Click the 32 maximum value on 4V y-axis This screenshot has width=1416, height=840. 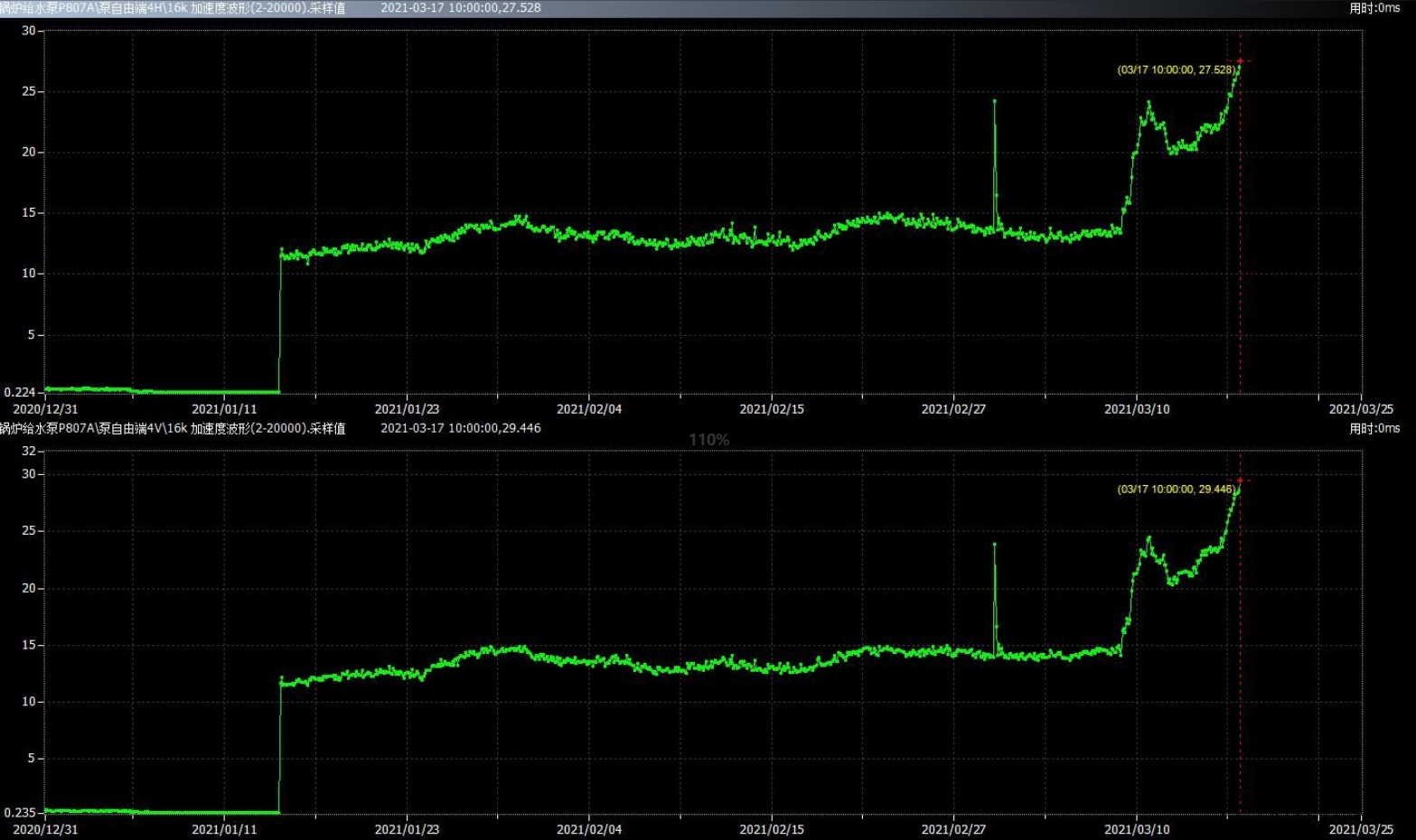click(28, 451)
